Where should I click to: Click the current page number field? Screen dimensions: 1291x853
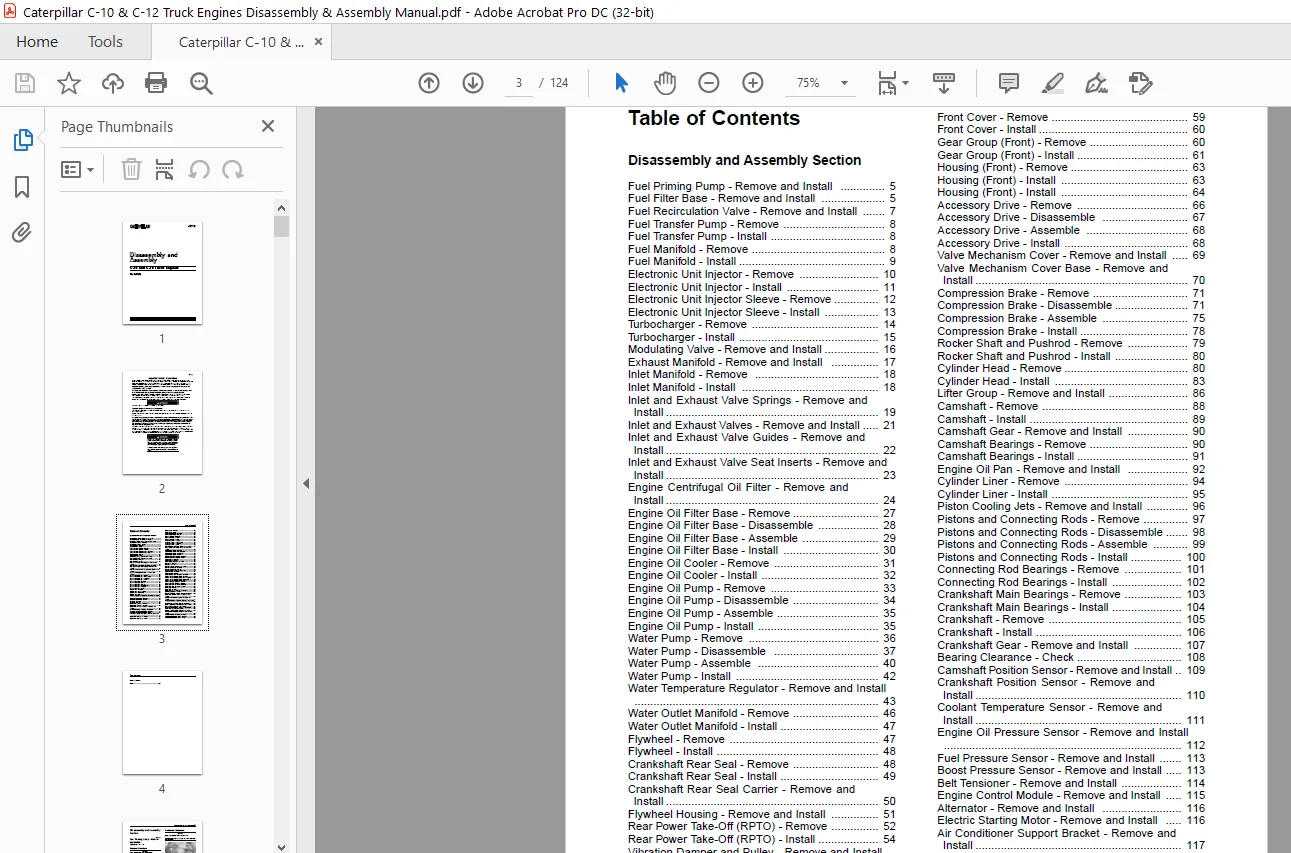click(x=518, y=83)
